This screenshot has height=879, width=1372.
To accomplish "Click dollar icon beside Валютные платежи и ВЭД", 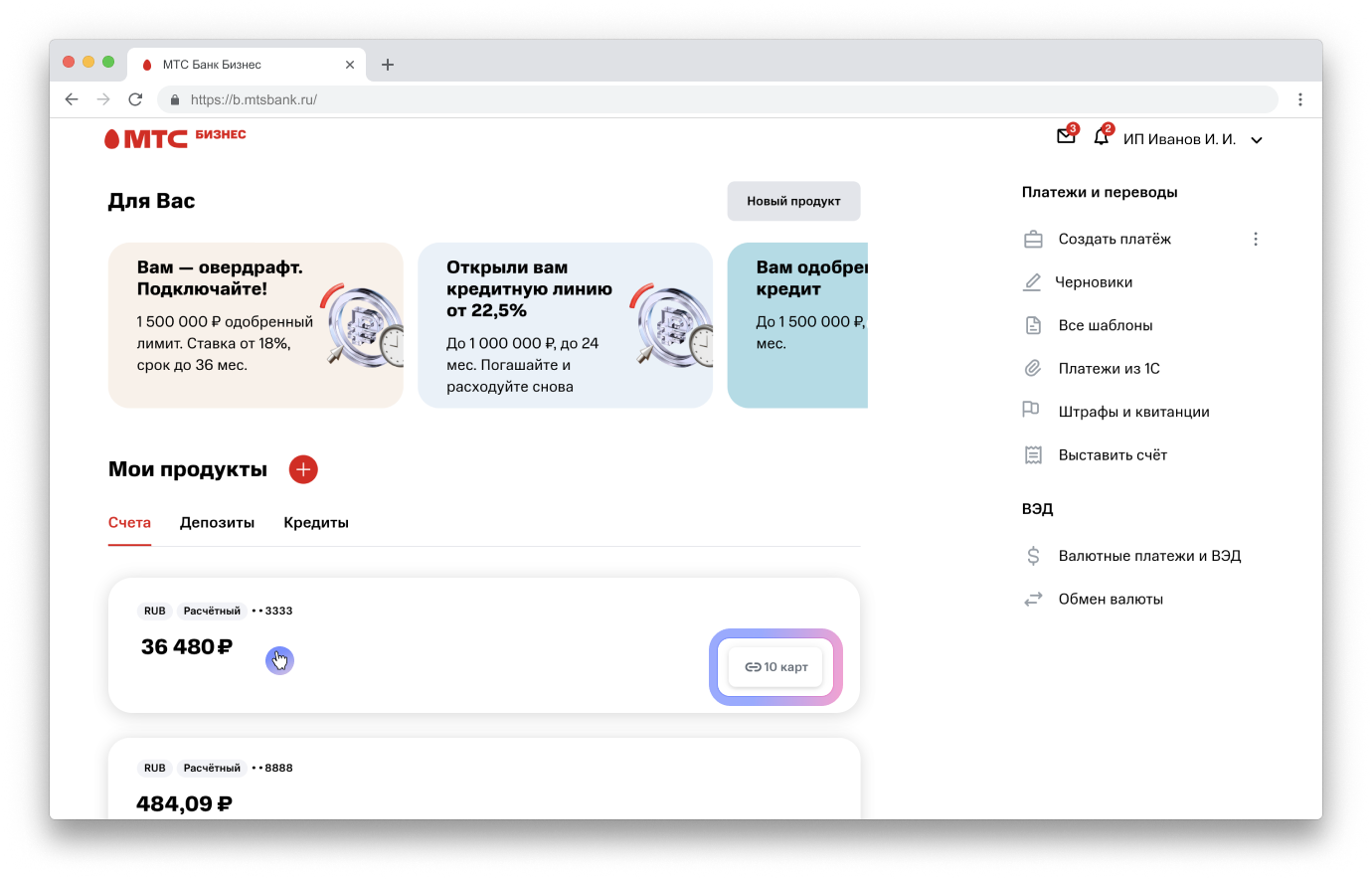I will pyautogui.click(x=1033, y=556).
